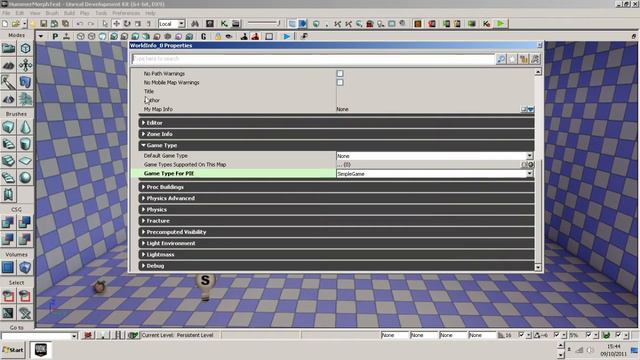
Task: Click the Open Level folder icon
Action: [x=16, y=24]
